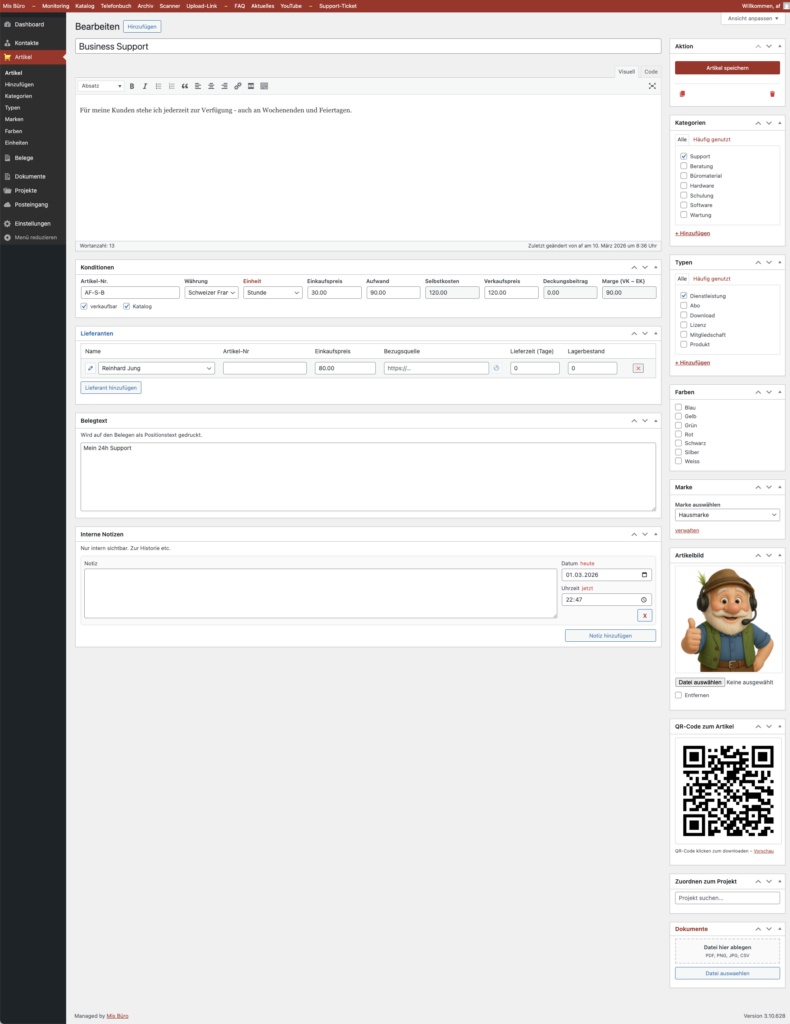
Task: Remove the supplier row with the red X
Action: (638, 368)
